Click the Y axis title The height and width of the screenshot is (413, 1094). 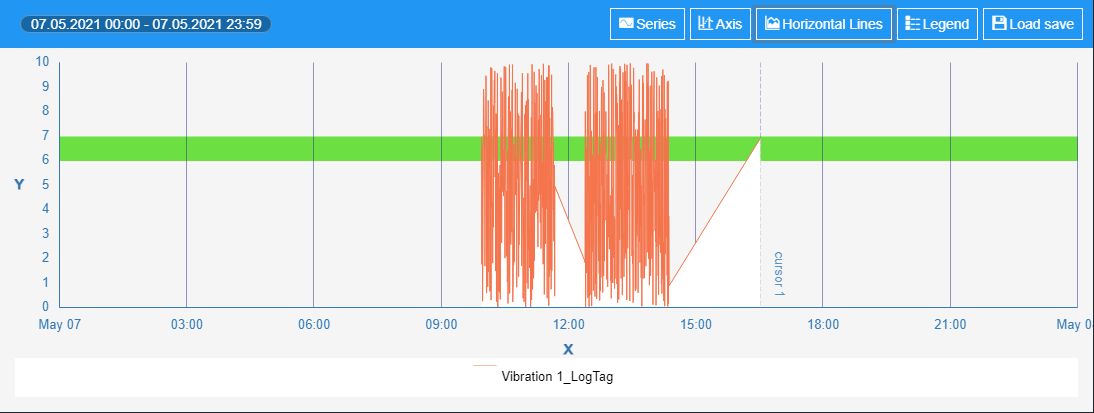tap(20, 185)
